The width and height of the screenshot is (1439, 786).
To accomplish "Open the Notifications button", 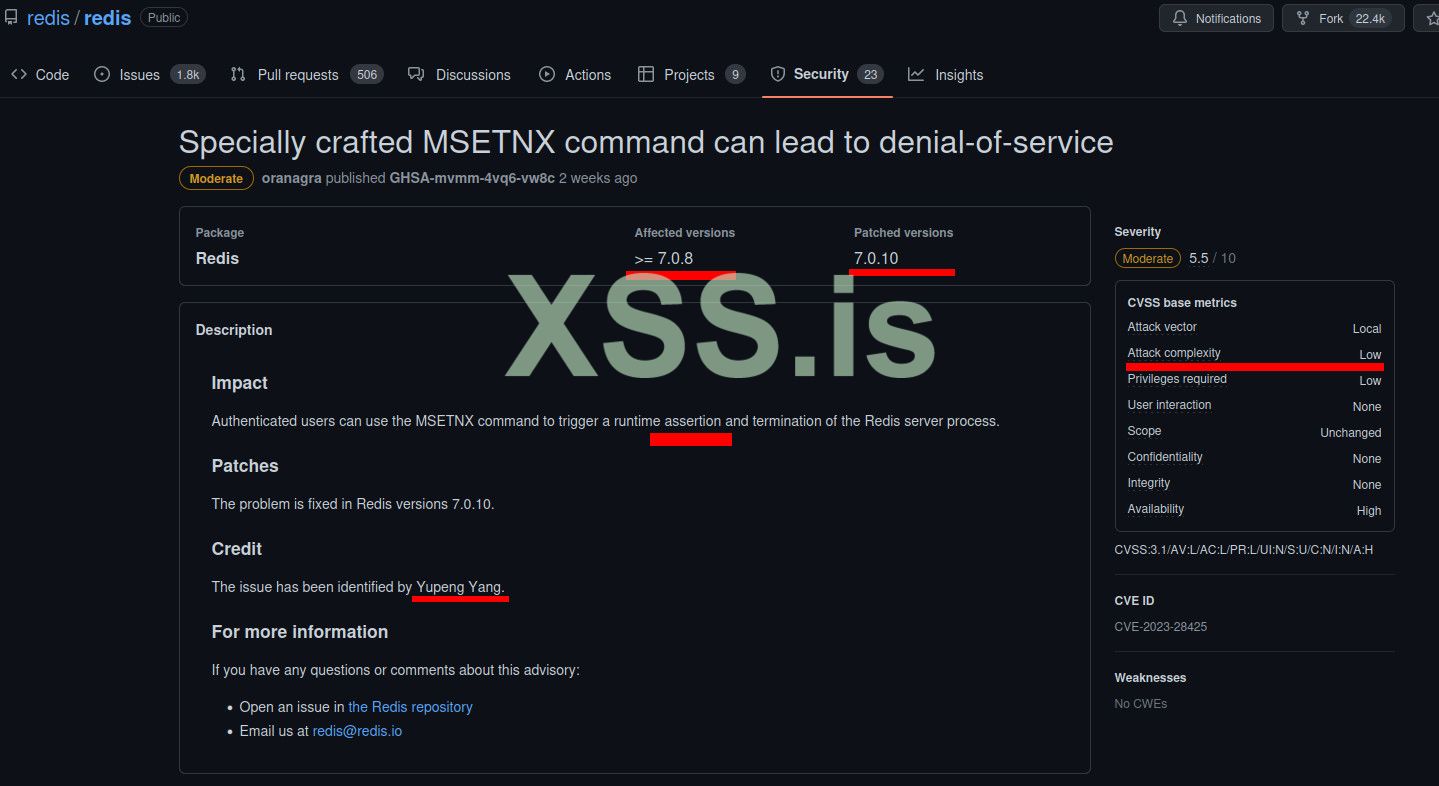I will [x=1217, y=19].
